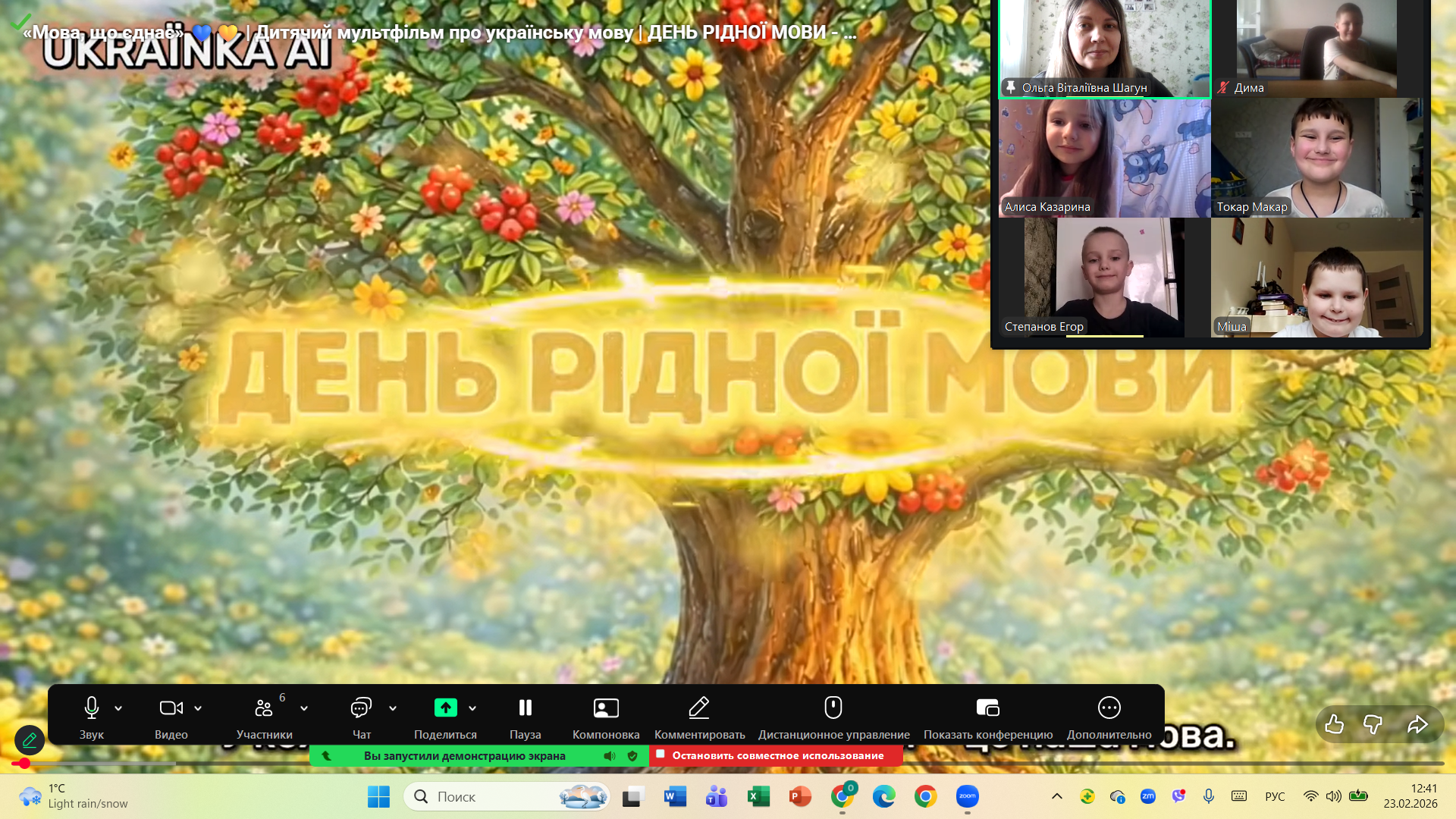Viewport: 1456px width, 819px height.
Task: Toggle camera with Видео button
Action: (x=171, y=708)
